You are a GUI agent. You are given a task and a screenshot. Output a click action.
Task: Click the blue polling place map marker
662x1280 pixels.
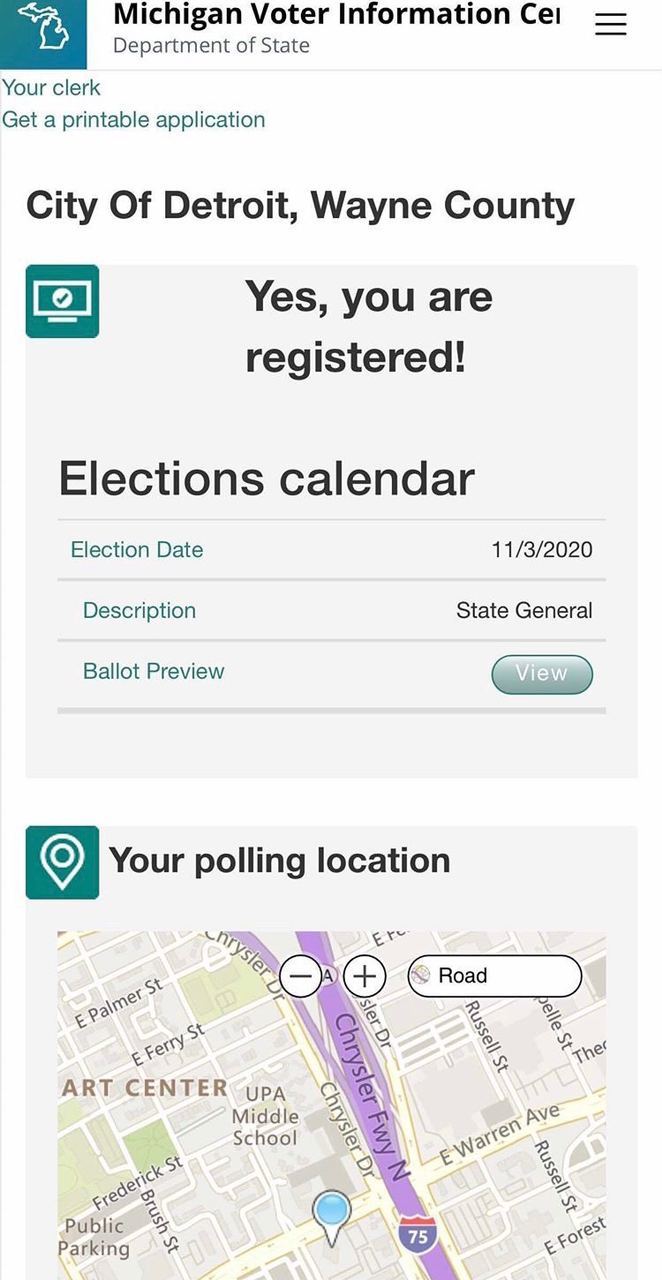tap(331, 1213)
